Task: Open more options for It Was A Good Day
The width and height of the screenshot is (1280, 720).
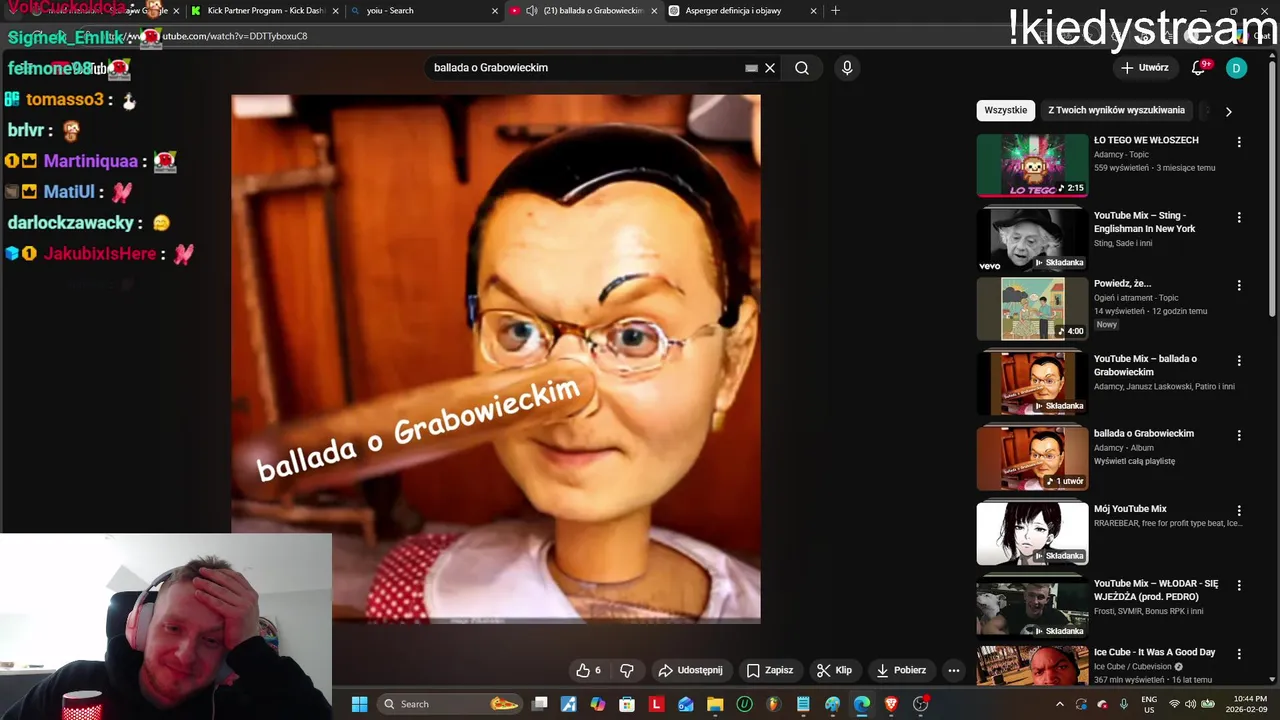Action: pyautogui.click(x=1239, y=654)
